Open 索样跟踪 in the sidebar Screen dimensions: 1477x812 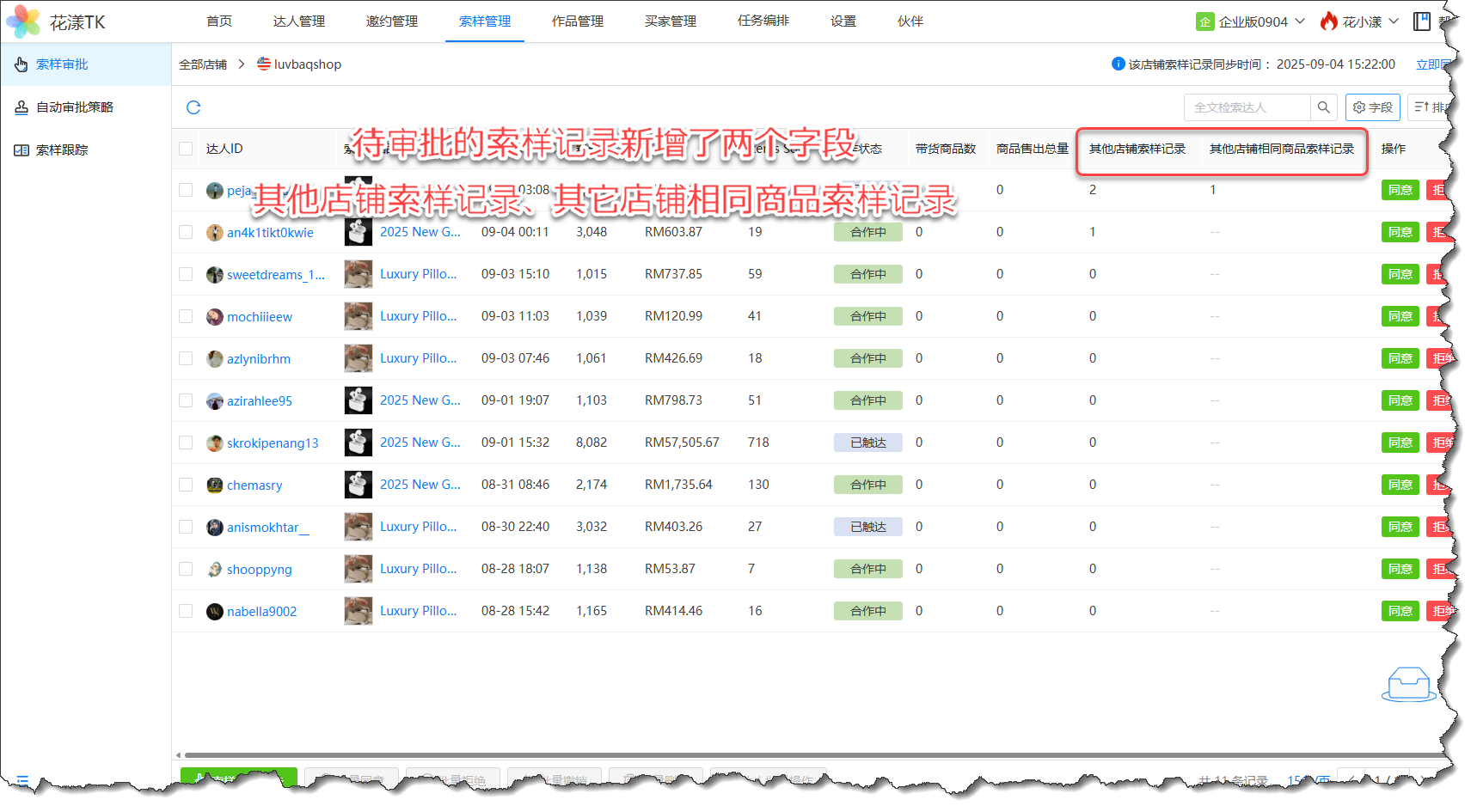[x=62, y=150]
